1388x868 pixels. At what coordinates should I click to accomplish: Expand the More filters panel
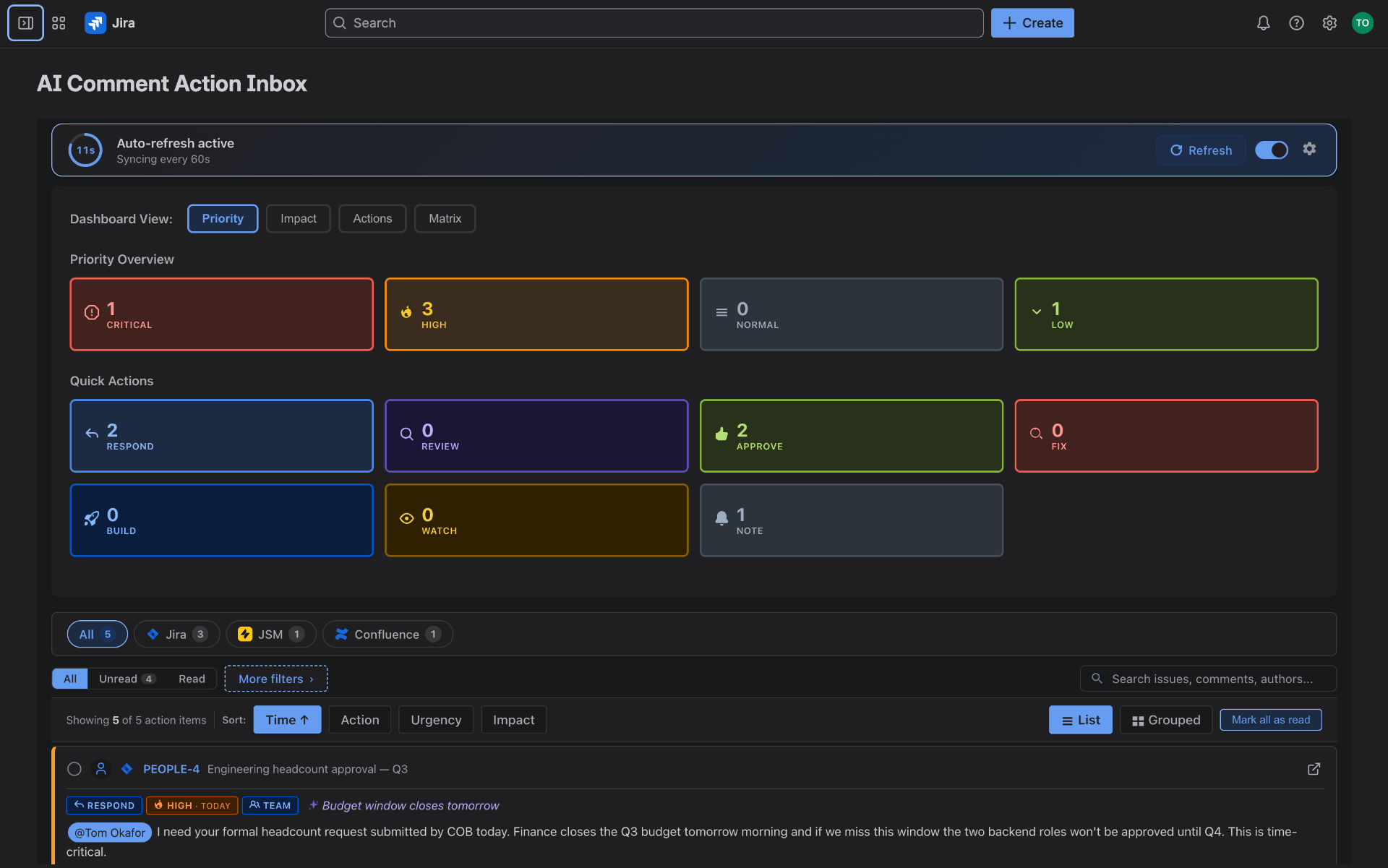tap(275, 679)
